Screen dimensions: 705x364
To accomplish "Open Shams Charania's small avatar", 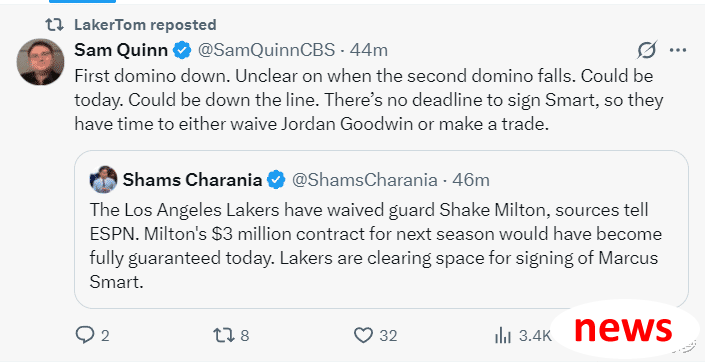I will 103,180.
